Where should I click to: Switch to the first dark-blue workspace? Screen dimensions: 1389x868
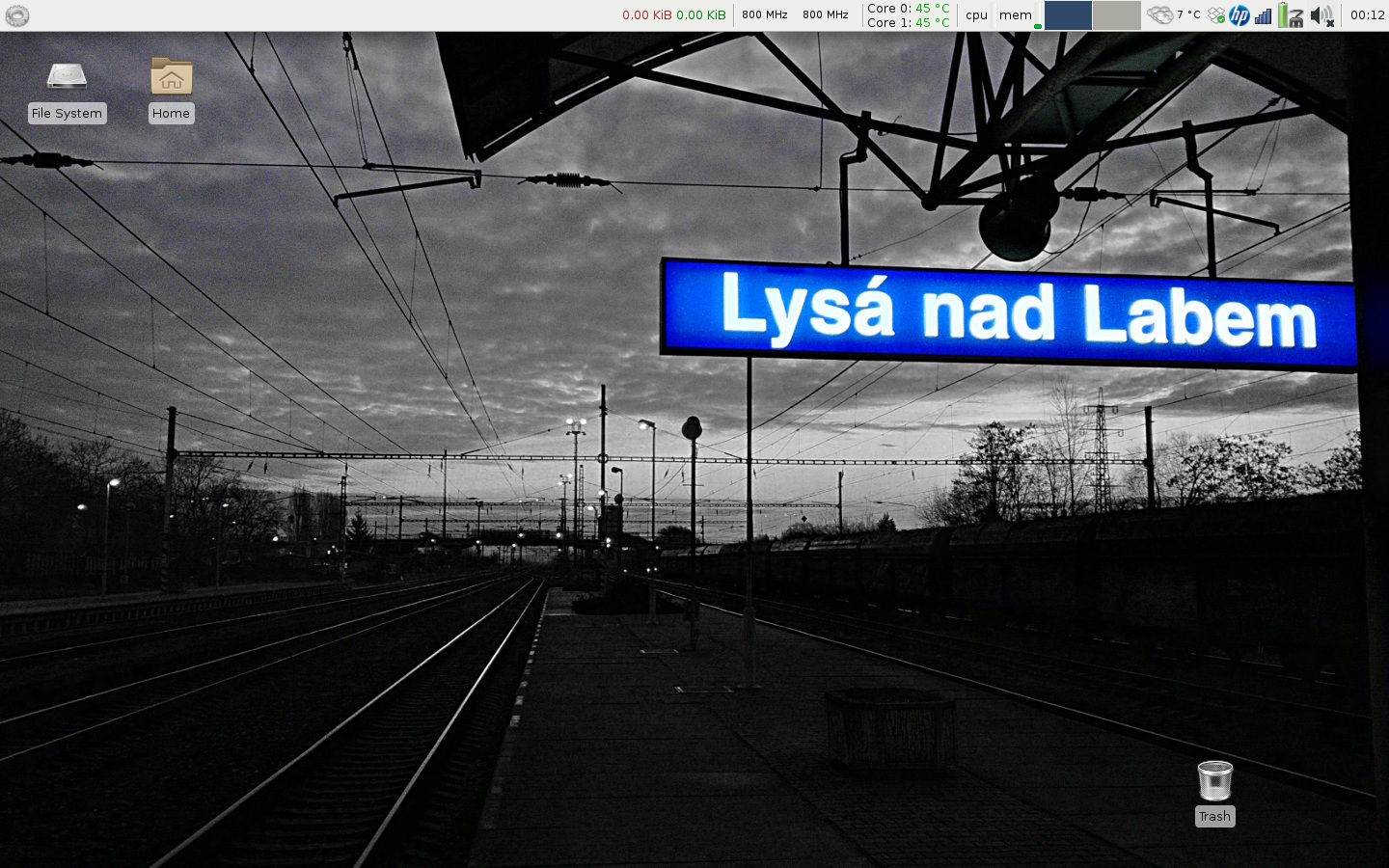click(1068, 15)
